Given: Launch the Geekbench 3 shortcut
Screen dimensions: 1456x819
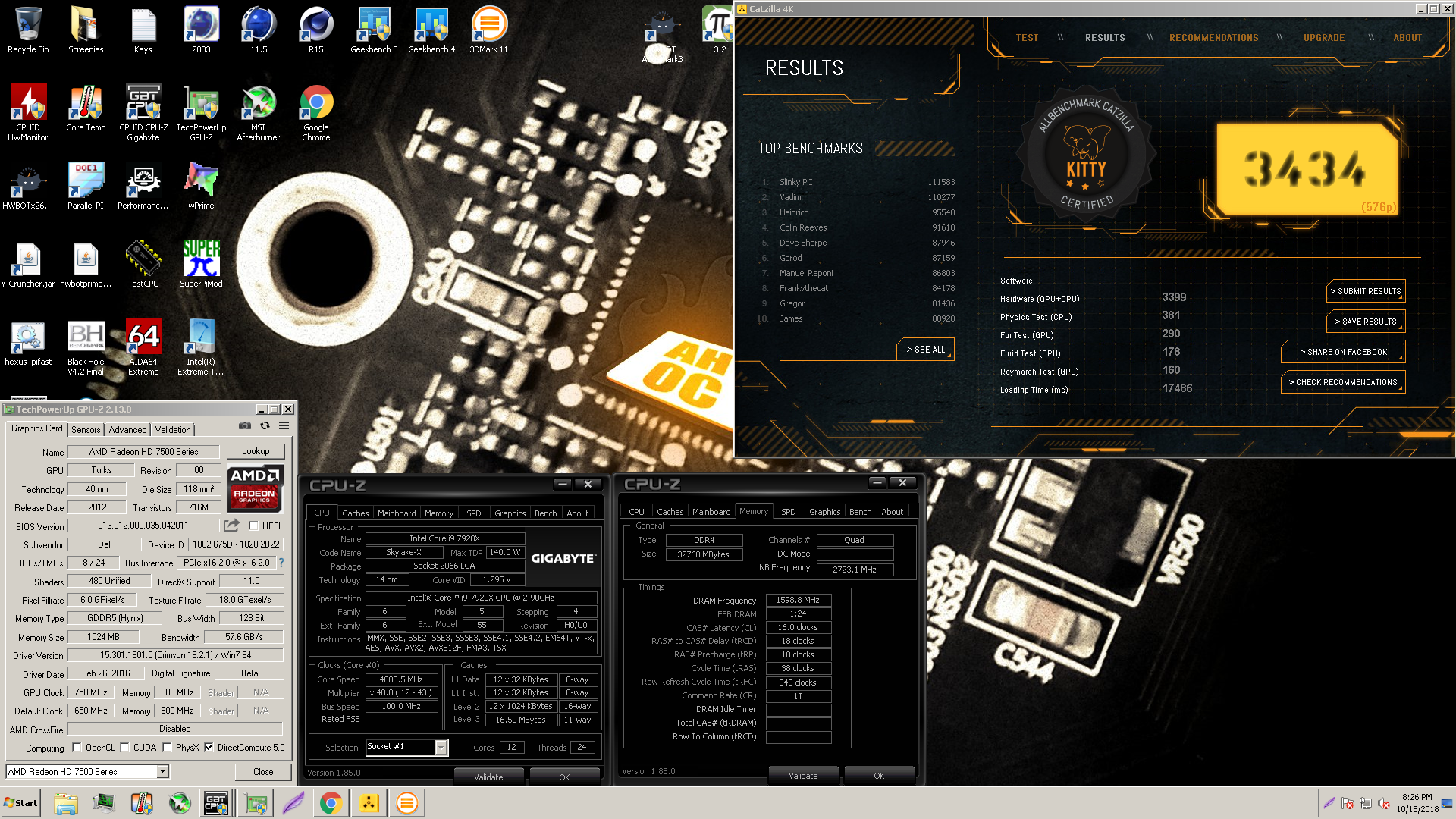Looking at the screenshot, I should (374, 30).
